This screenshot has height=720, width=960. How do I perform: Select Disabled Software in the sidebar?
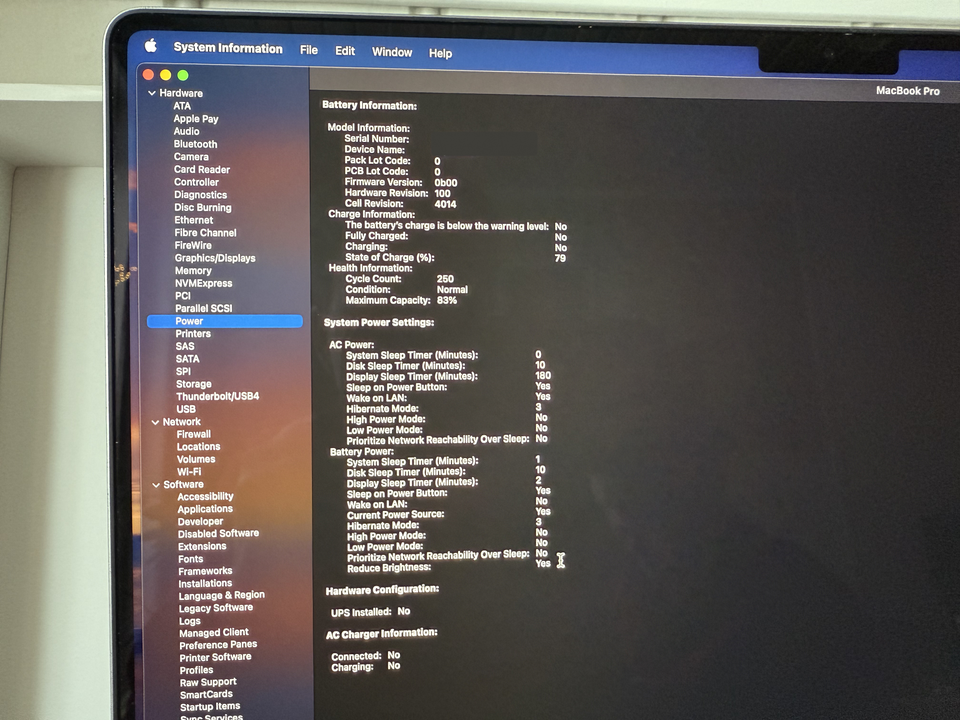click(218, 533)
